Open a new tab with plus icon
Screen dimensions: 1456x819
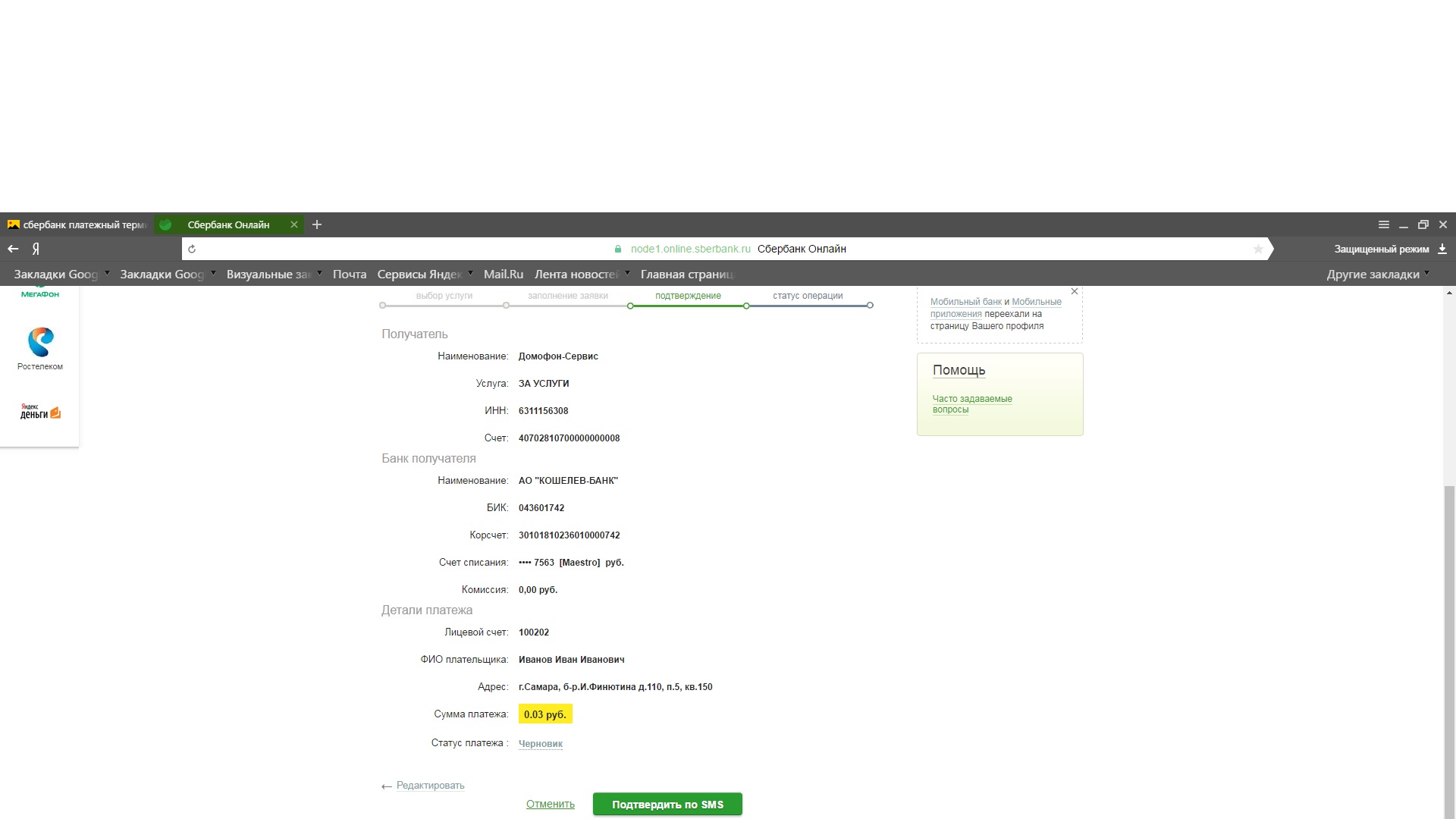point(317,224)
